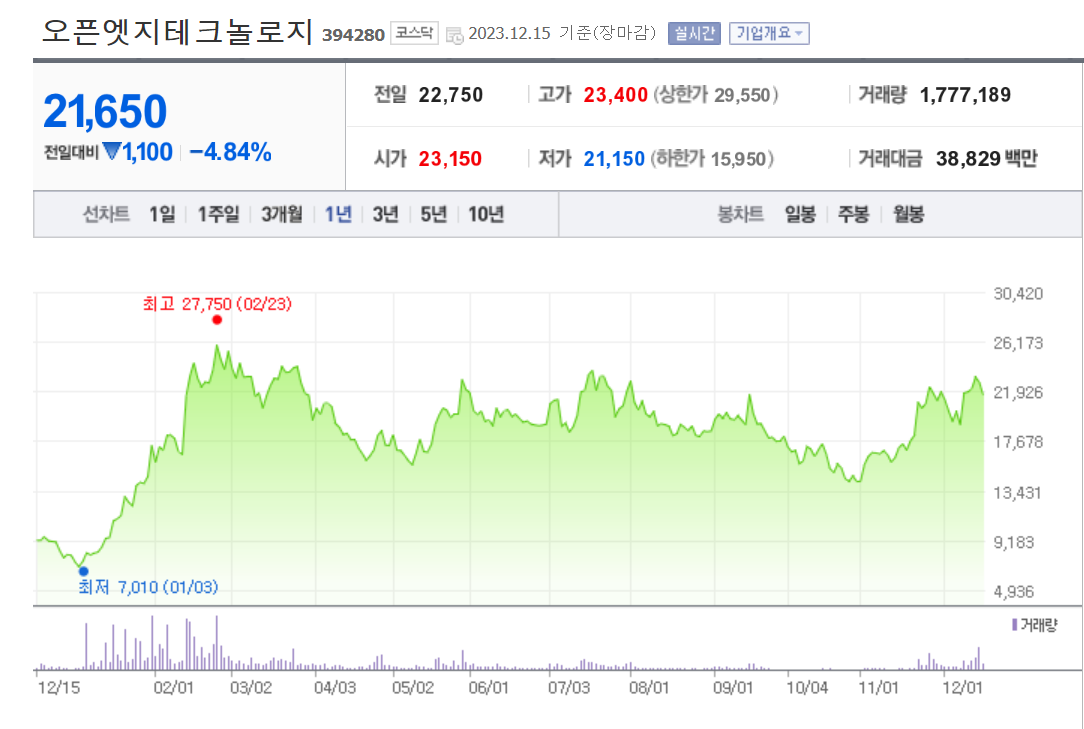1084x729 pixels.
Task: Select the 3개월 line chart tab
Action: [281, 214]
